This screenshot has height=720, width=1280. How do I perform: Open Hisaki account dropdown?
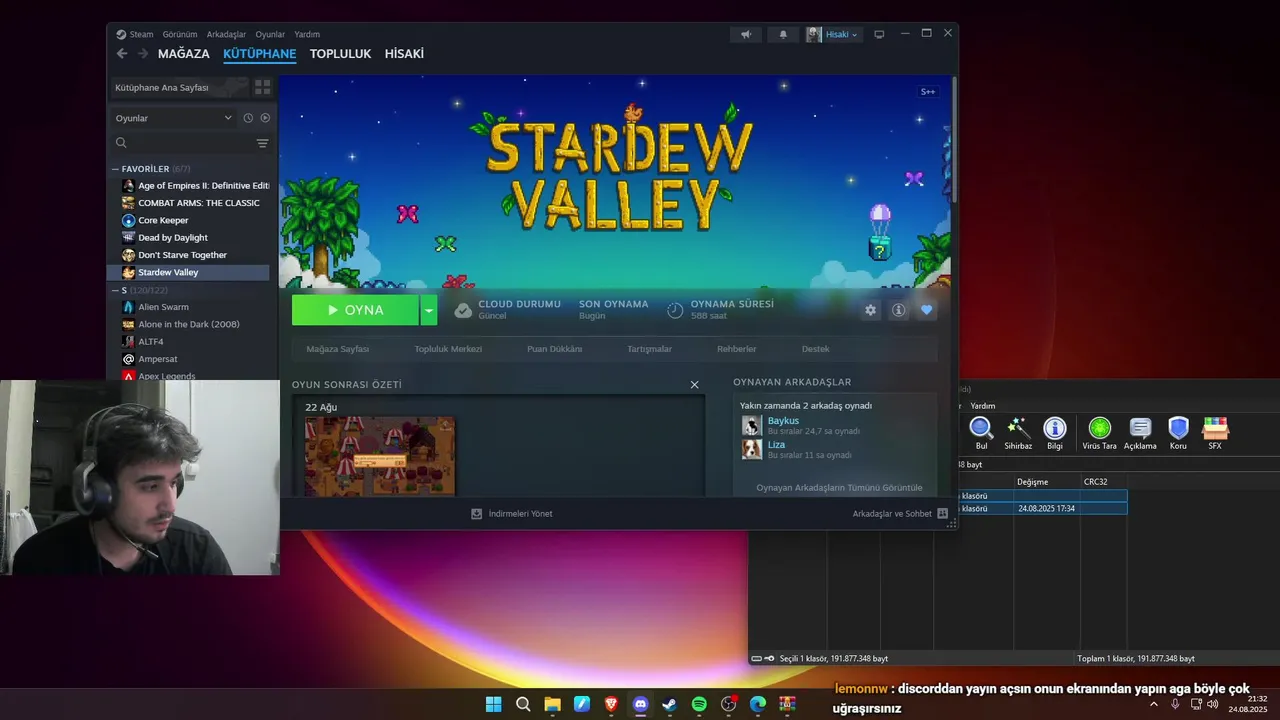[x=832, y=34]
